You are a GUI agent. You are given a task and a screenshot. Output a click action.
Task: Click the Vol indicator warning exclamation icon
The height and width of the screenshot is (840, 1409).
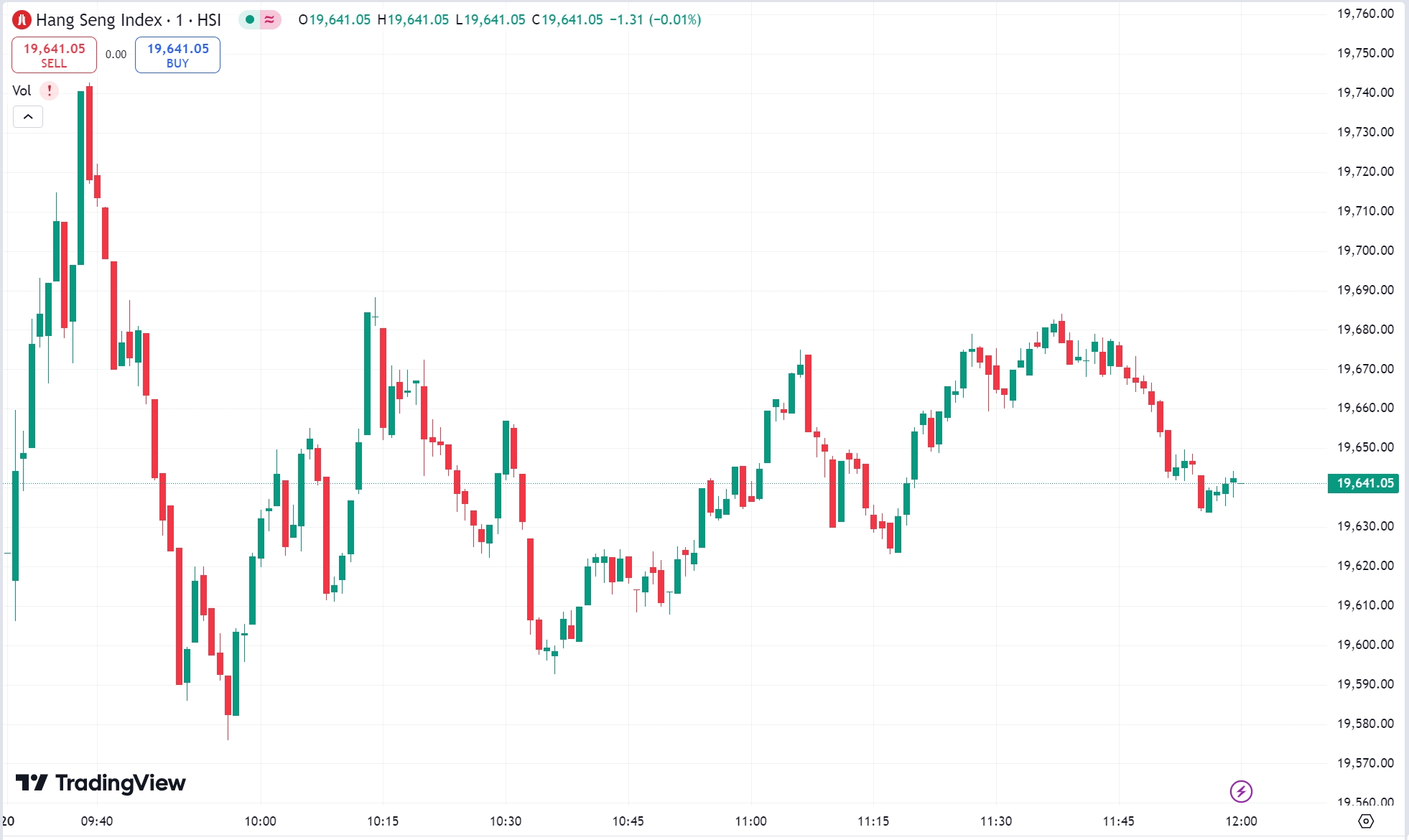[49, 90]
